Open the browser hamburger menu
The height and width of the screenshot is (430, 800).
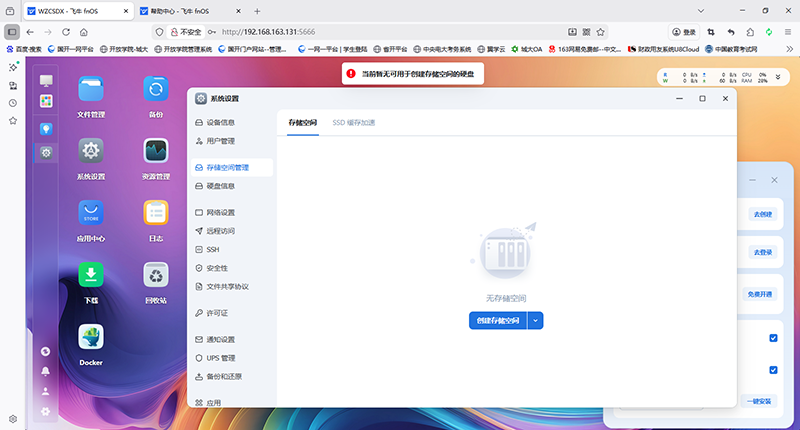pyautogui.click(x=788, y=32)
